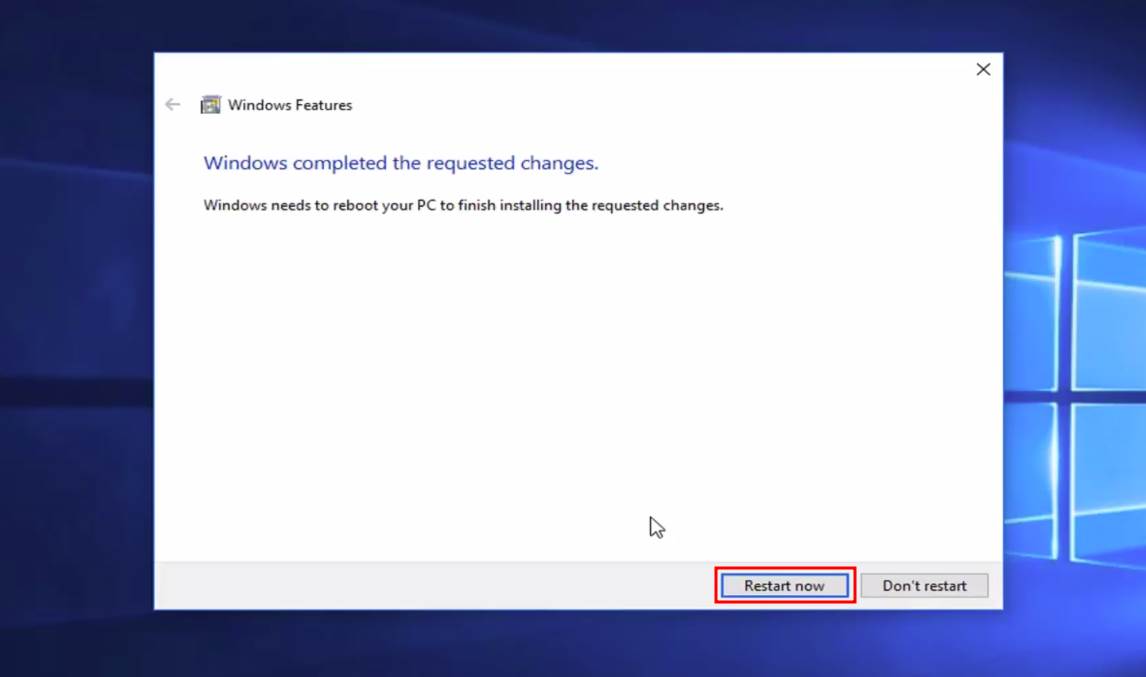Click the reboot instruction message text
1146x677 pixels.
pyautogui.click(x=462, y=205)
